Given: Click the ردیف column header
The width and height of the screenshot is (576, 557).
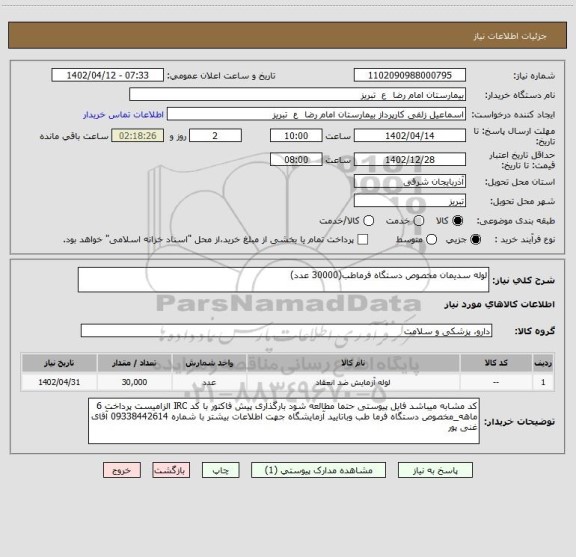Looking at the screenshot, I should point(543,363).
